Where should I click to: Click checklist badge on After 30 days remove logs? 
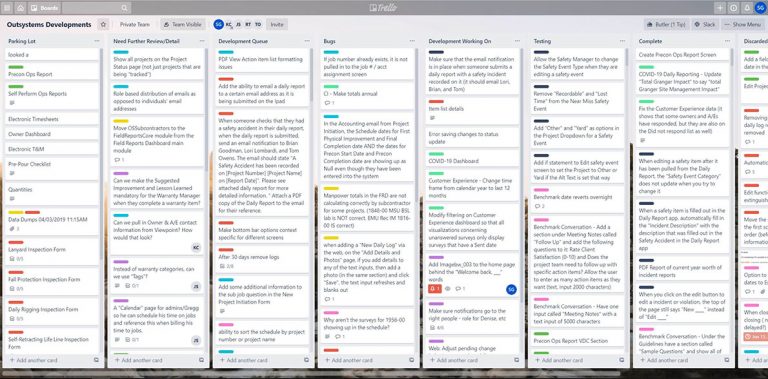[226, 266]
